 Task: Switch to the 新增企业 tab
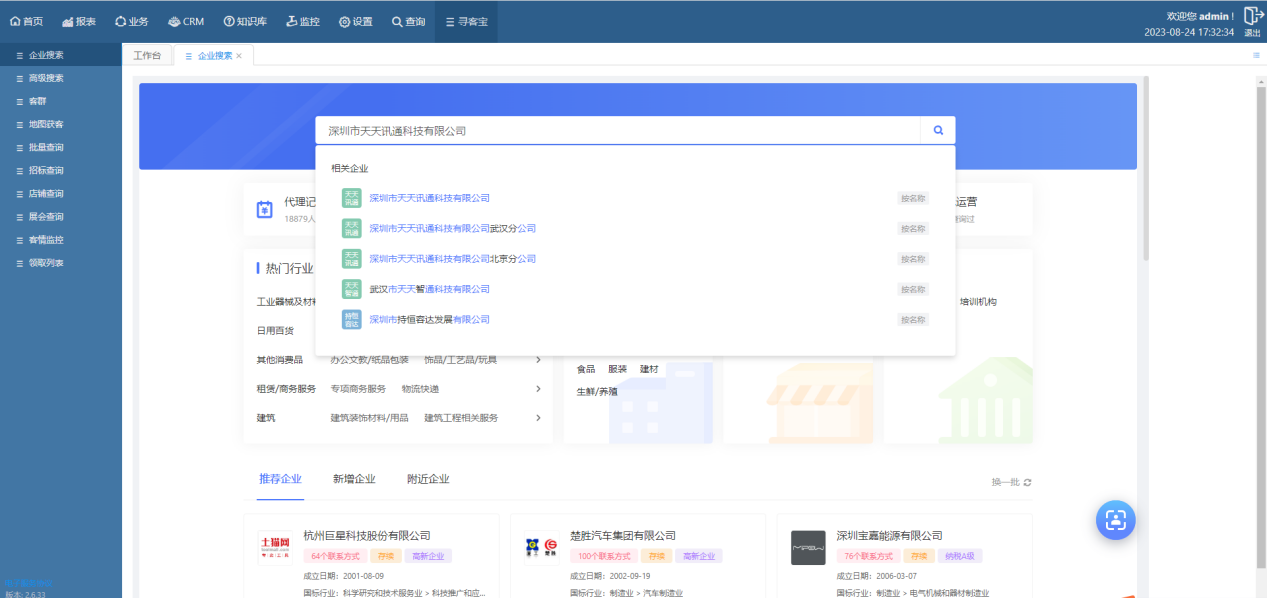point(354,479)
